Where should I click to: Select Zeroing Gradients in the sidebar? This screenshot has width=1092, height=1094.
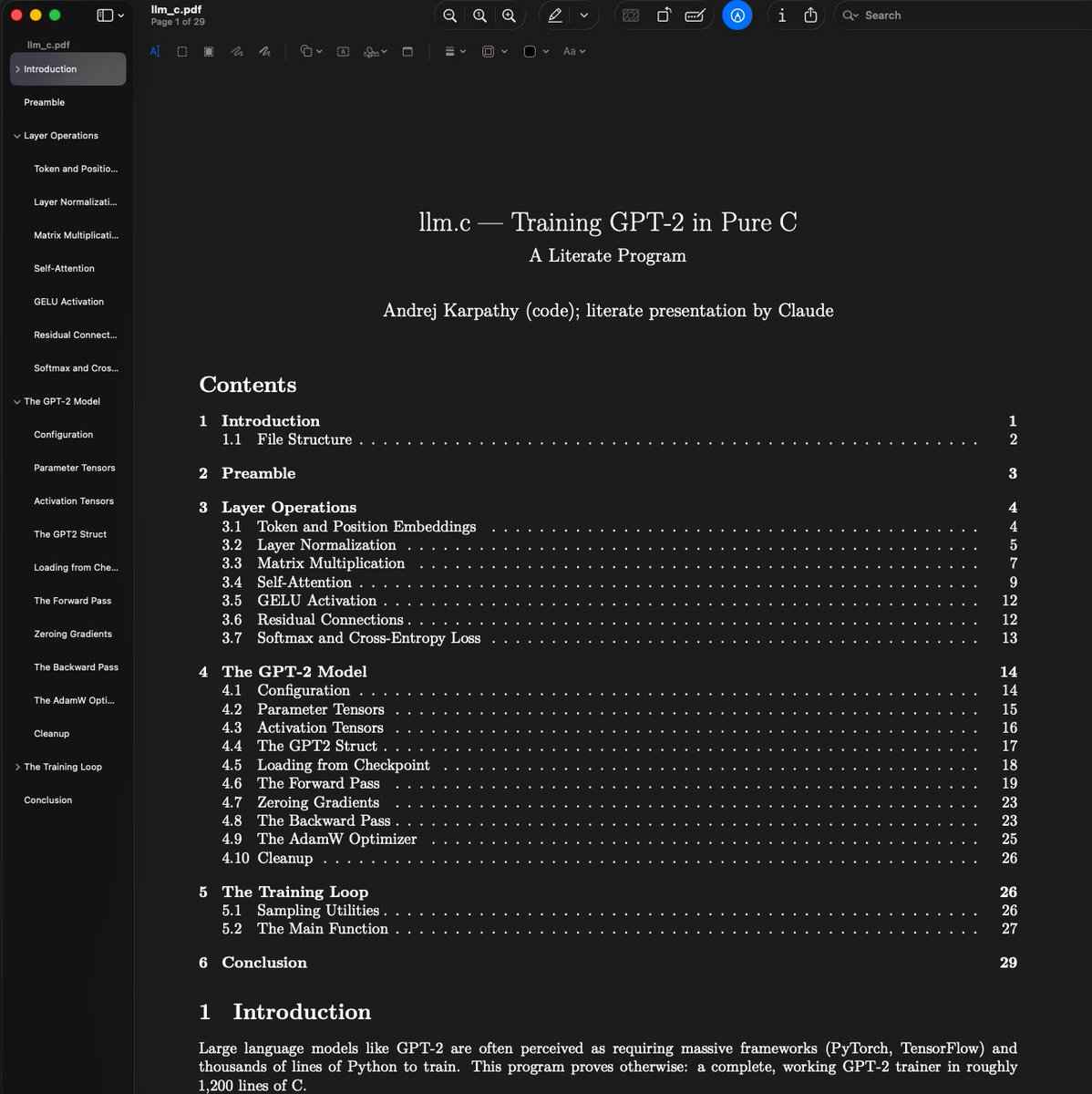[73, 634]
